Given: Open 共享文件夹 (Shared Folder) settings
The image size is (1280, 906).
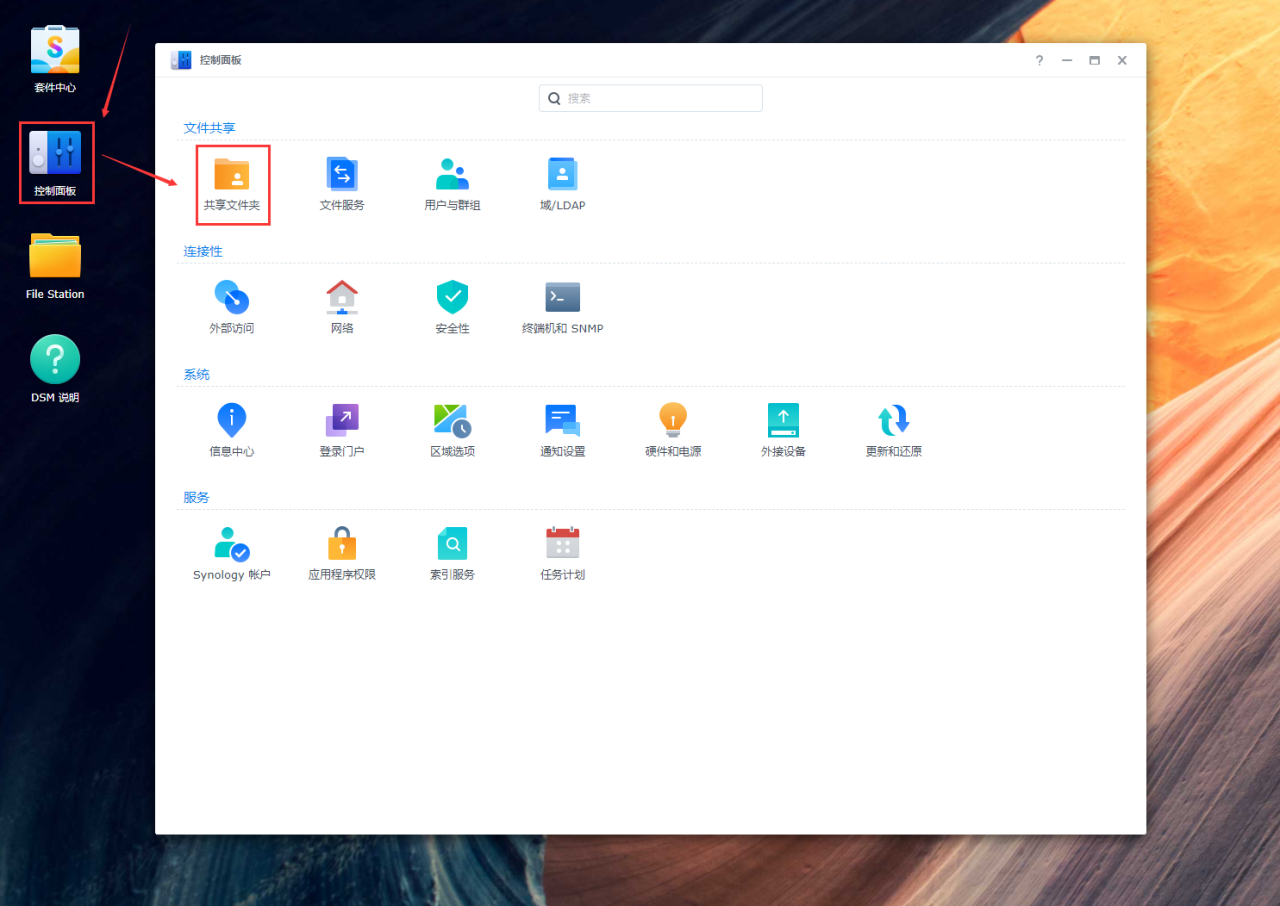Looking at the screenshot, I should click(232, 175).
